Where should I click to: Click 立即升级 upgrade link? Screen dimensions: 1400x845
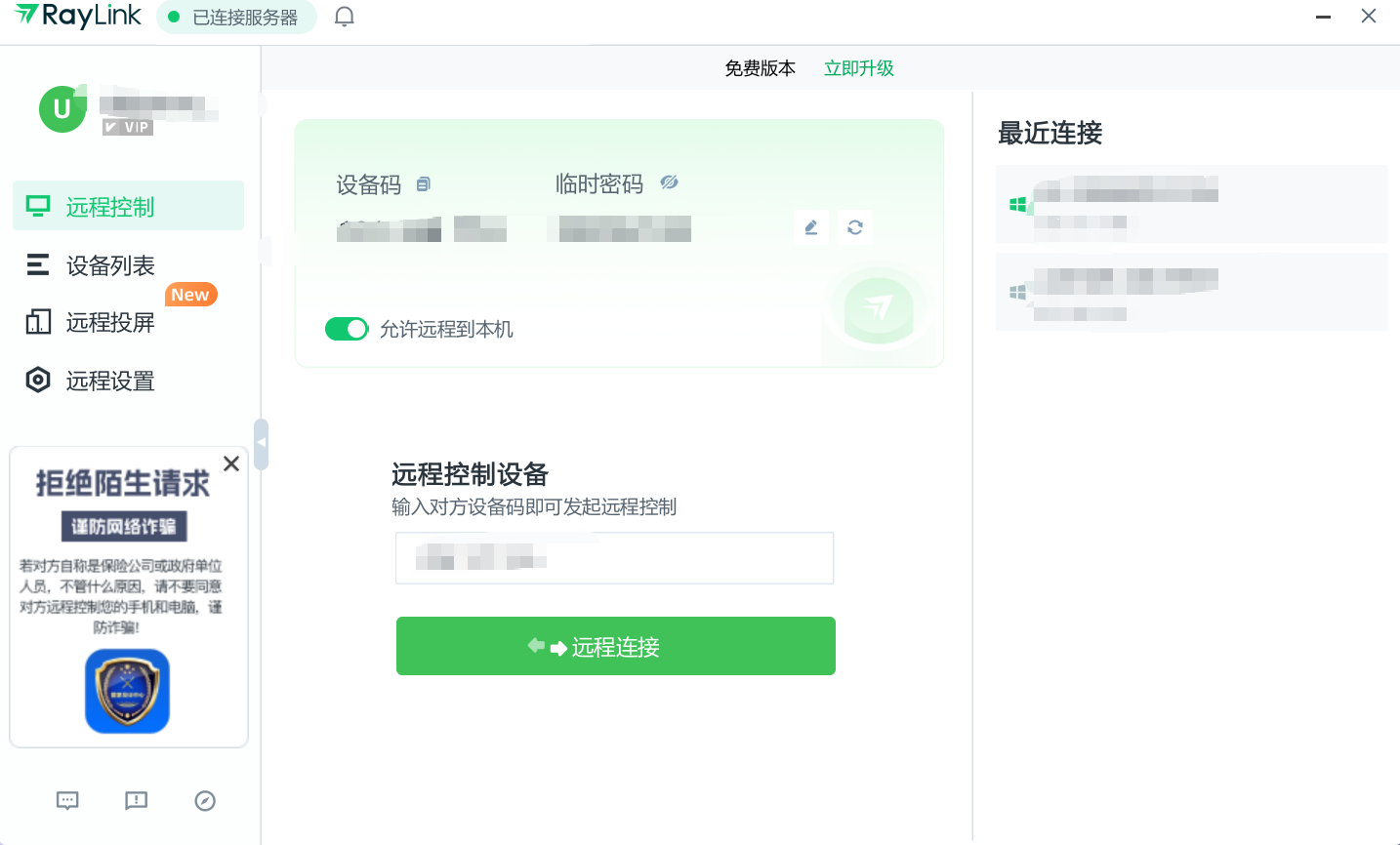coord(859,68)
